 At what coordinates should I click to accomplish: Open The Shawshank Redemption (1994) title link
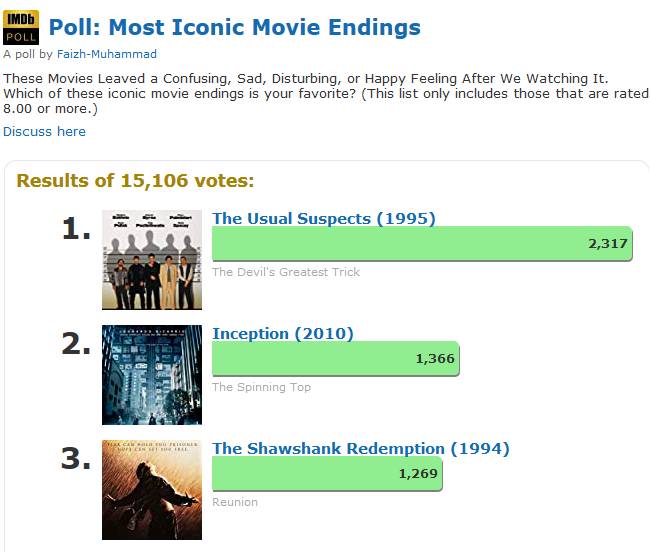360,448
